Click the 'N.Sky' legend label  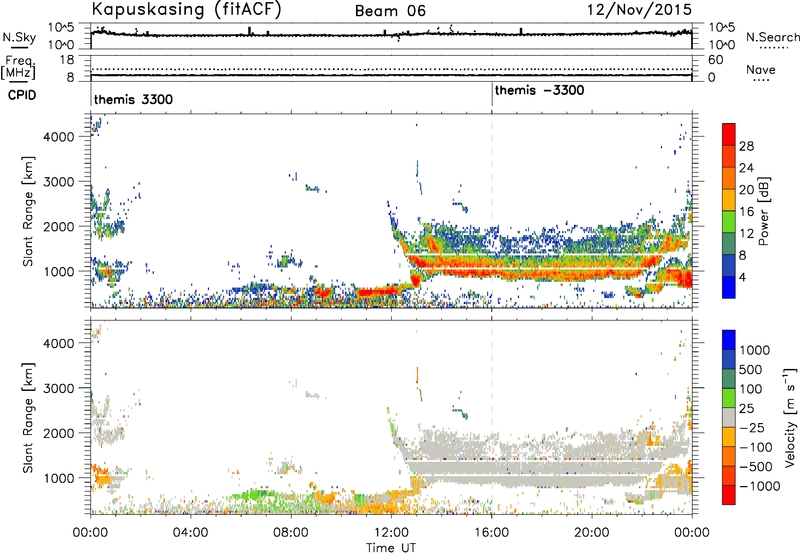tap(19, 37)
